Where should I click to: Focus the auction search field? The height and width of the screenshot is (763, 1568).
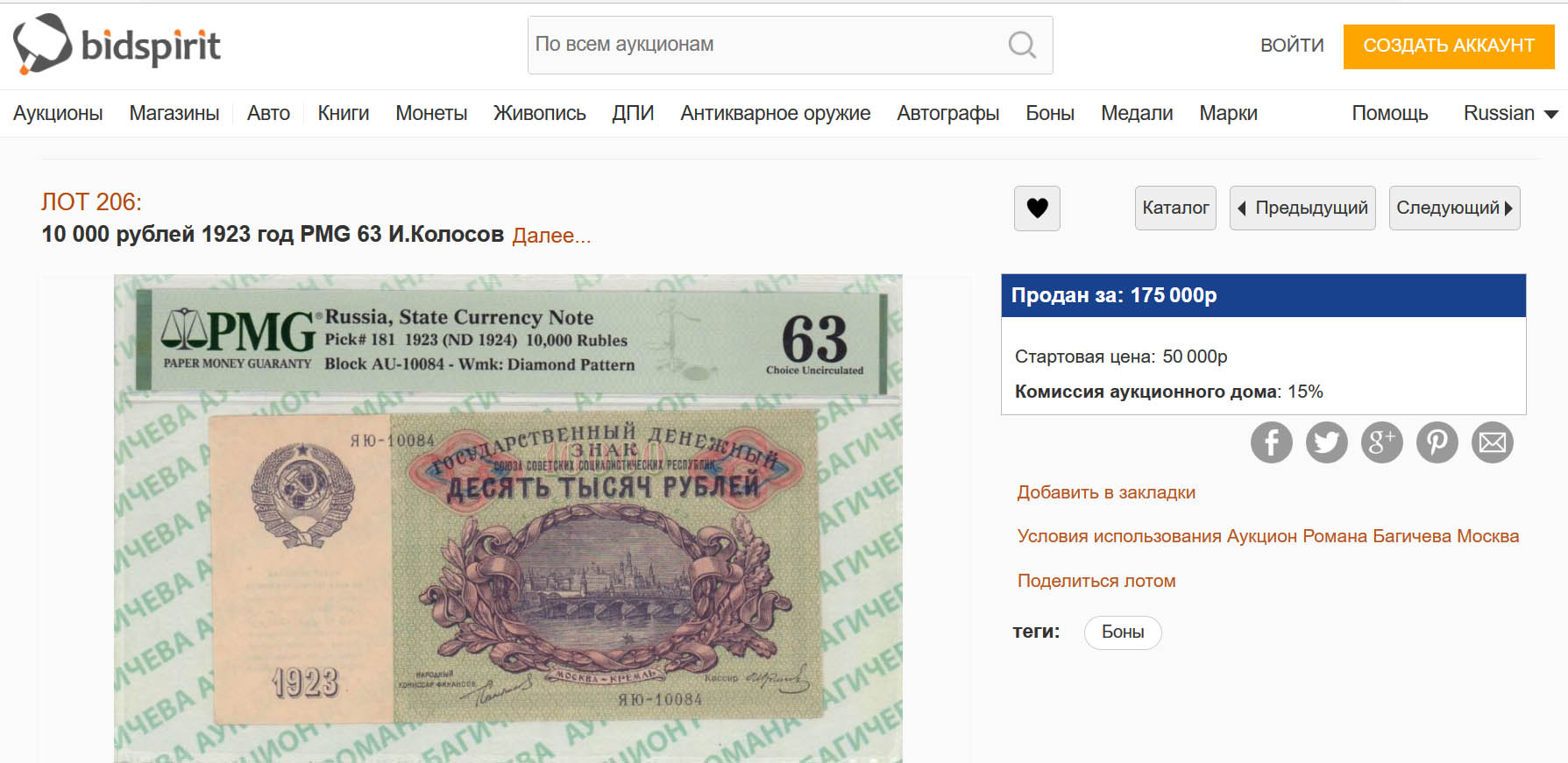point(767,45)
